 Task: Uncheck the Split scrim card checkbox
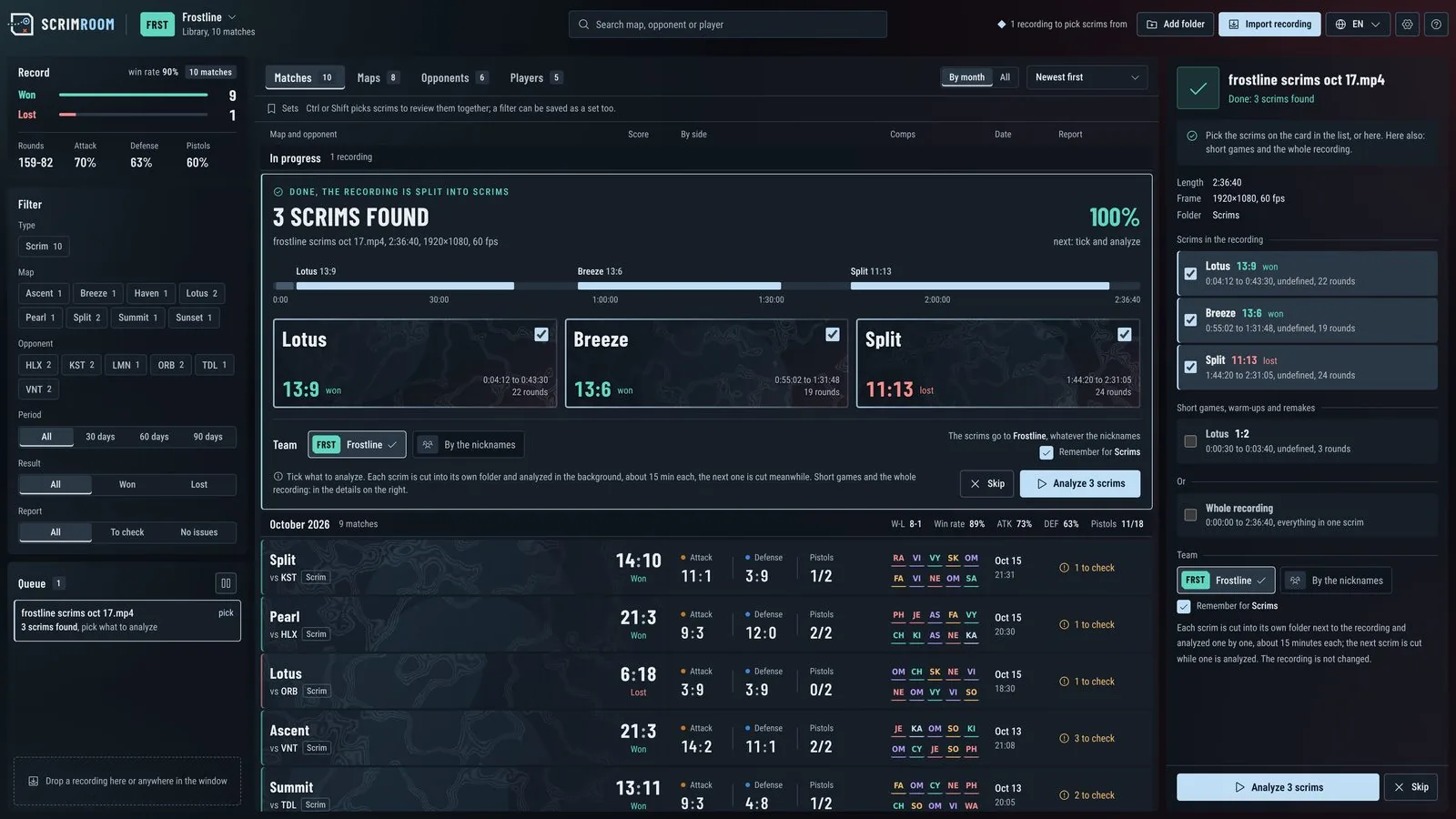click(1125, 335)
